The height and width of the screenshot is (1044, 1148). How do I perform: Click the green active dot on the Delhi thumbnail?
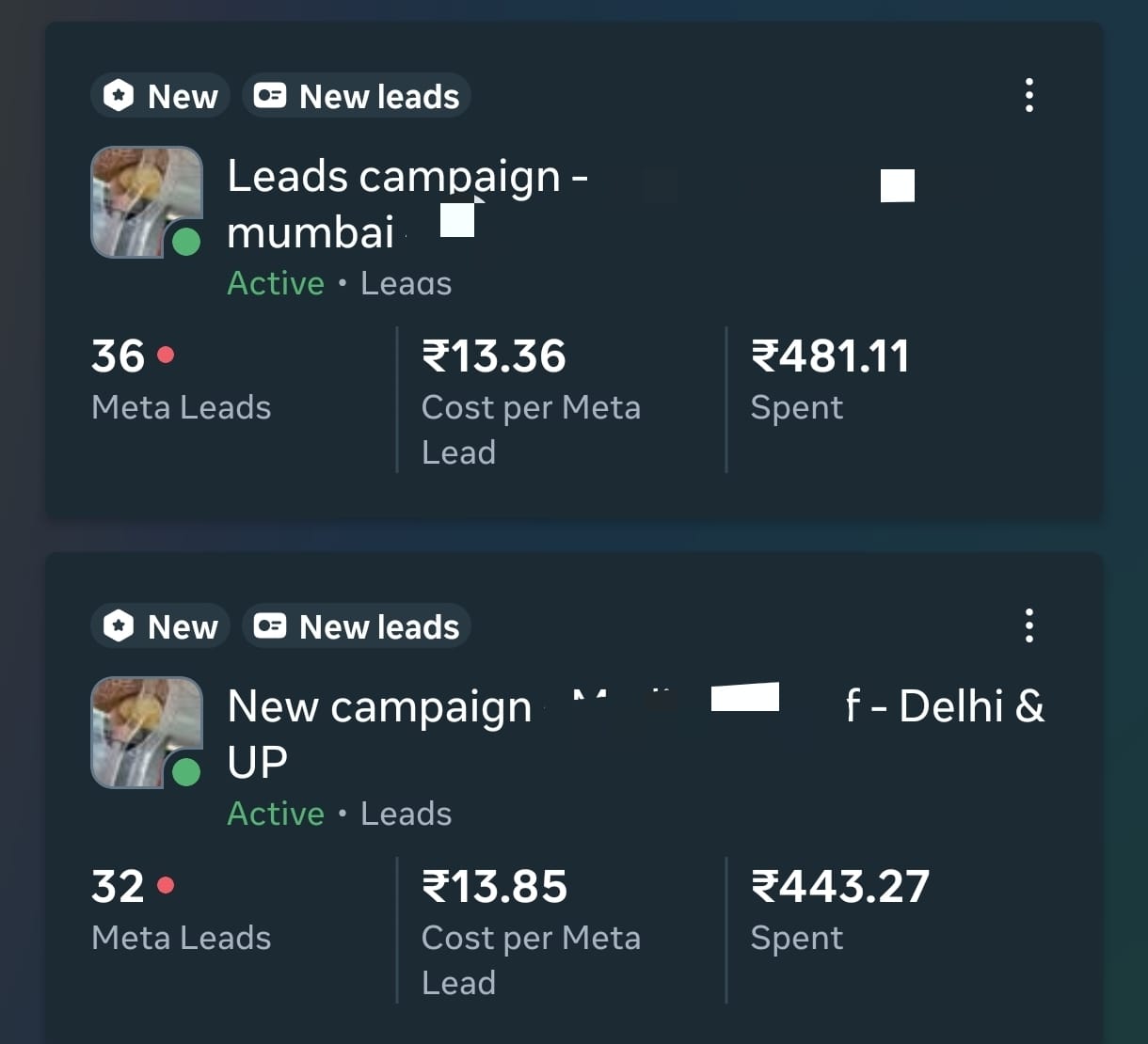(x=186, y=772)
